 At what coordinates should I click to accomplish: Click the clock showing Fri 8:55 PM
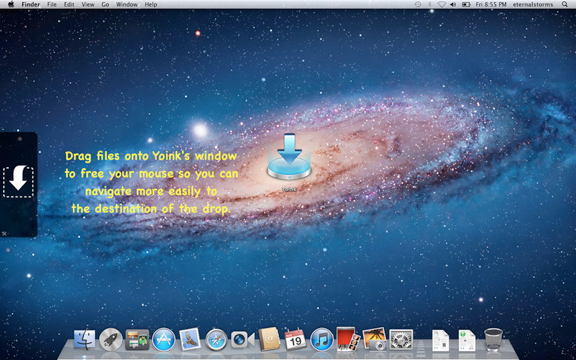(x=491, y=4)
